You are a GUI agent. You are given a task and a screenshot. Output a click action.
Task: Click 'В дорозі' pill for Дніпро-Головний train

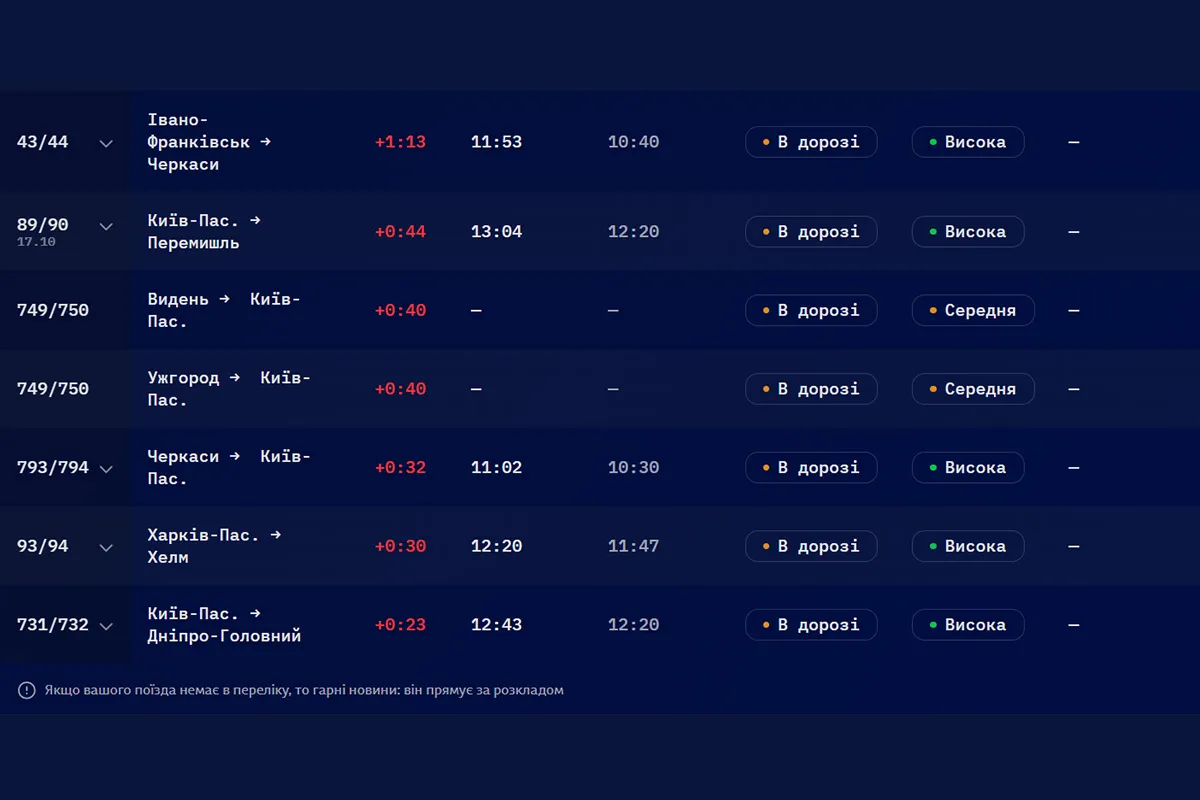click(811, 625)
